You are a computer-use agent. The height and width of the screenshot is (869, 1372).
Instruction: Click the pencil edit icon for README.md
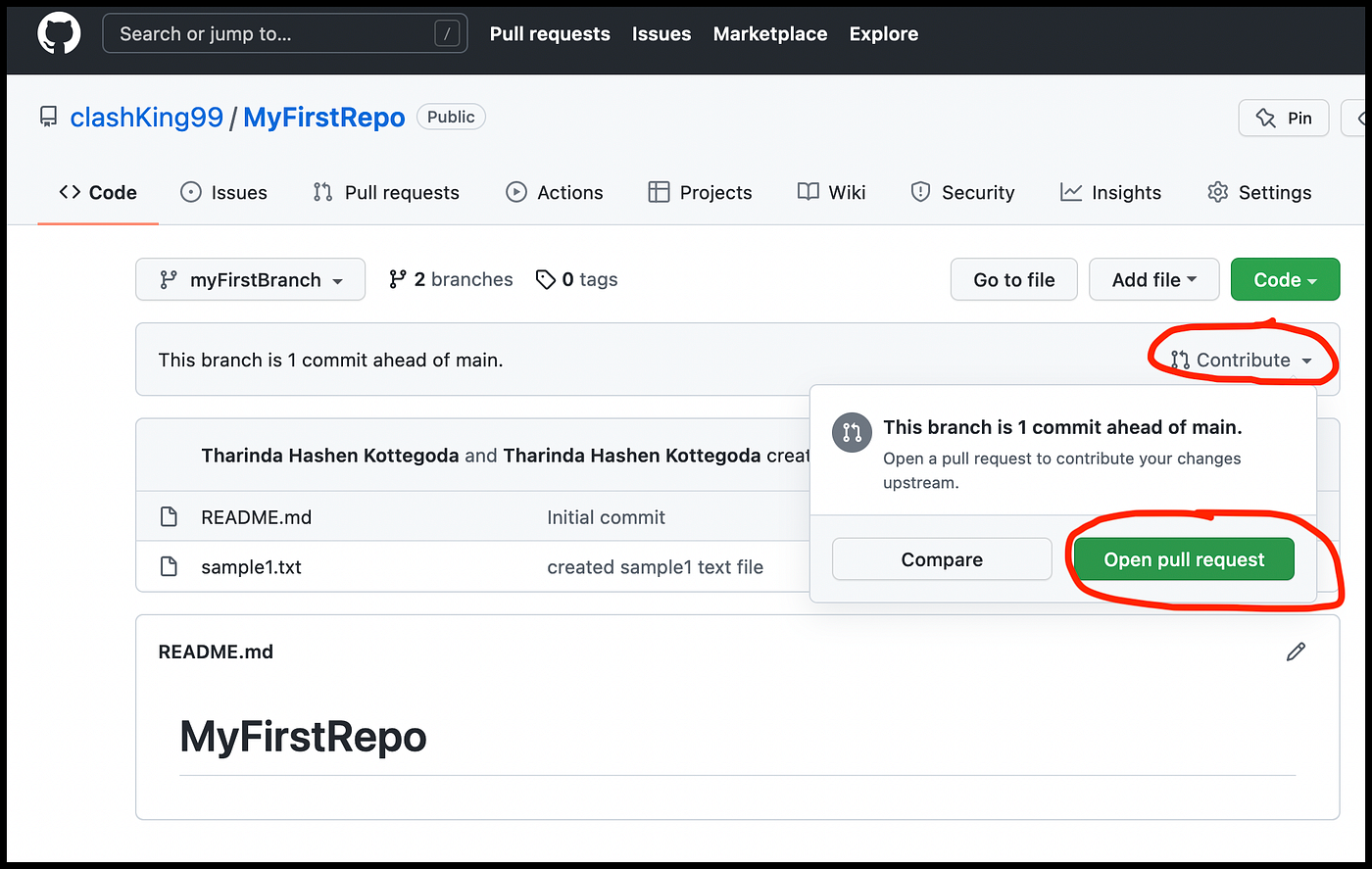[1296, 652]
